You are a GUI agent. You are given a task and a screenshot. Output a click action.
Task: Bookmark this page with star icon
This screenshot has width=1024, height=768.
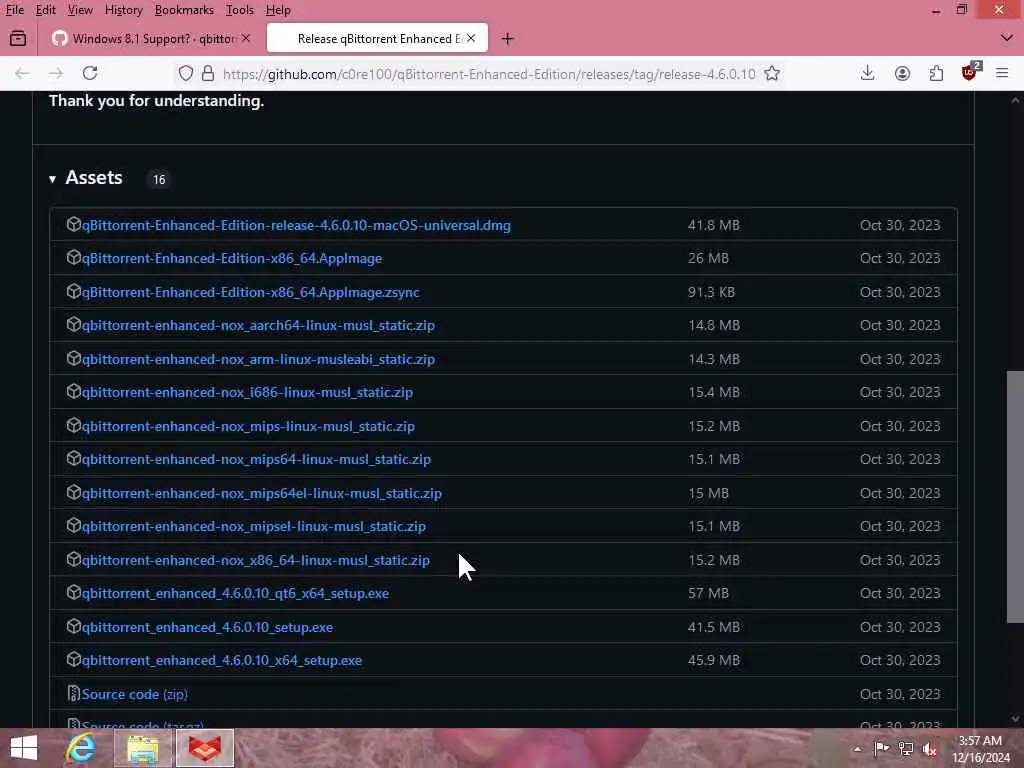pyautogui.click(x=772, y=73)
